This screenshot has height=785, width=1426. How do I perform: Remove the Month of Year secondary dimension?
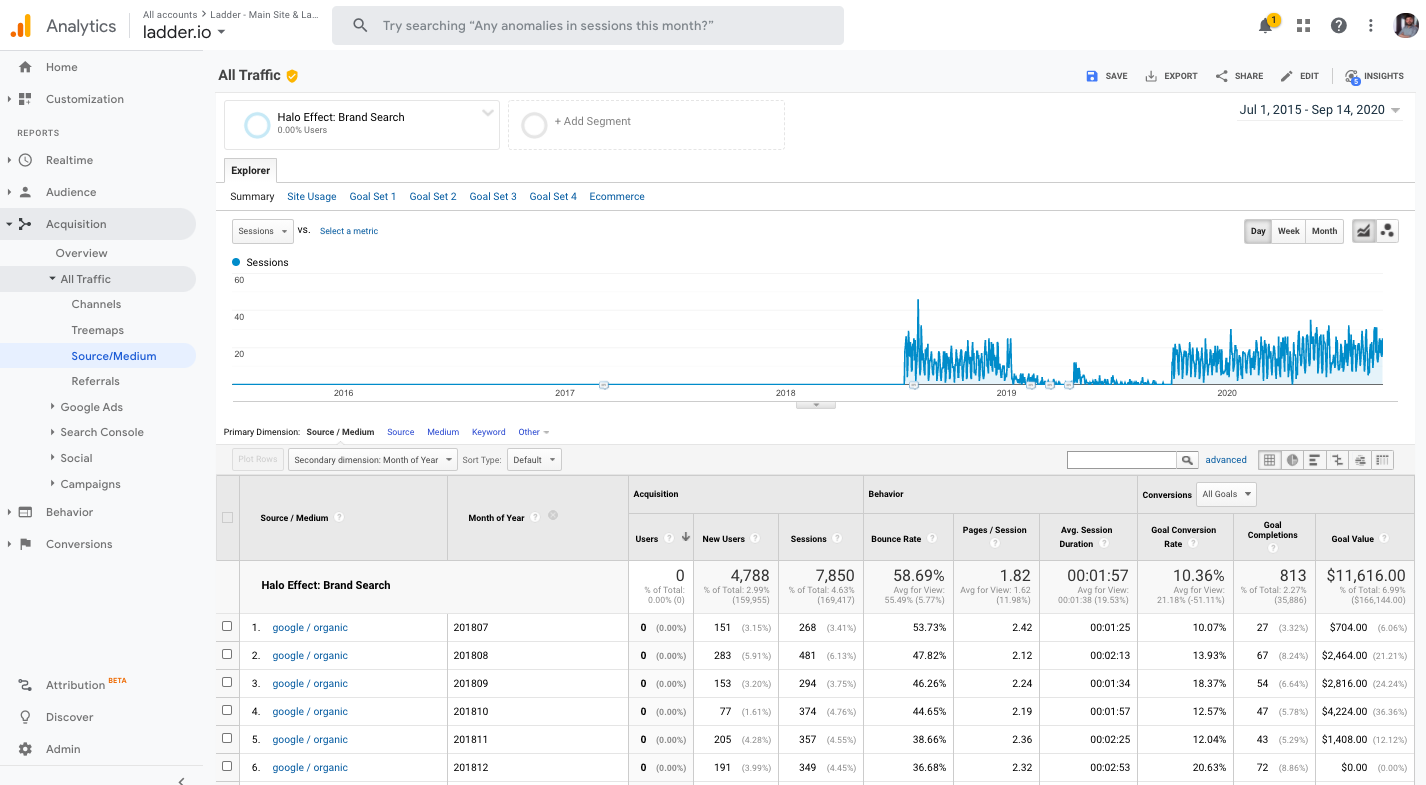(553, 516)
